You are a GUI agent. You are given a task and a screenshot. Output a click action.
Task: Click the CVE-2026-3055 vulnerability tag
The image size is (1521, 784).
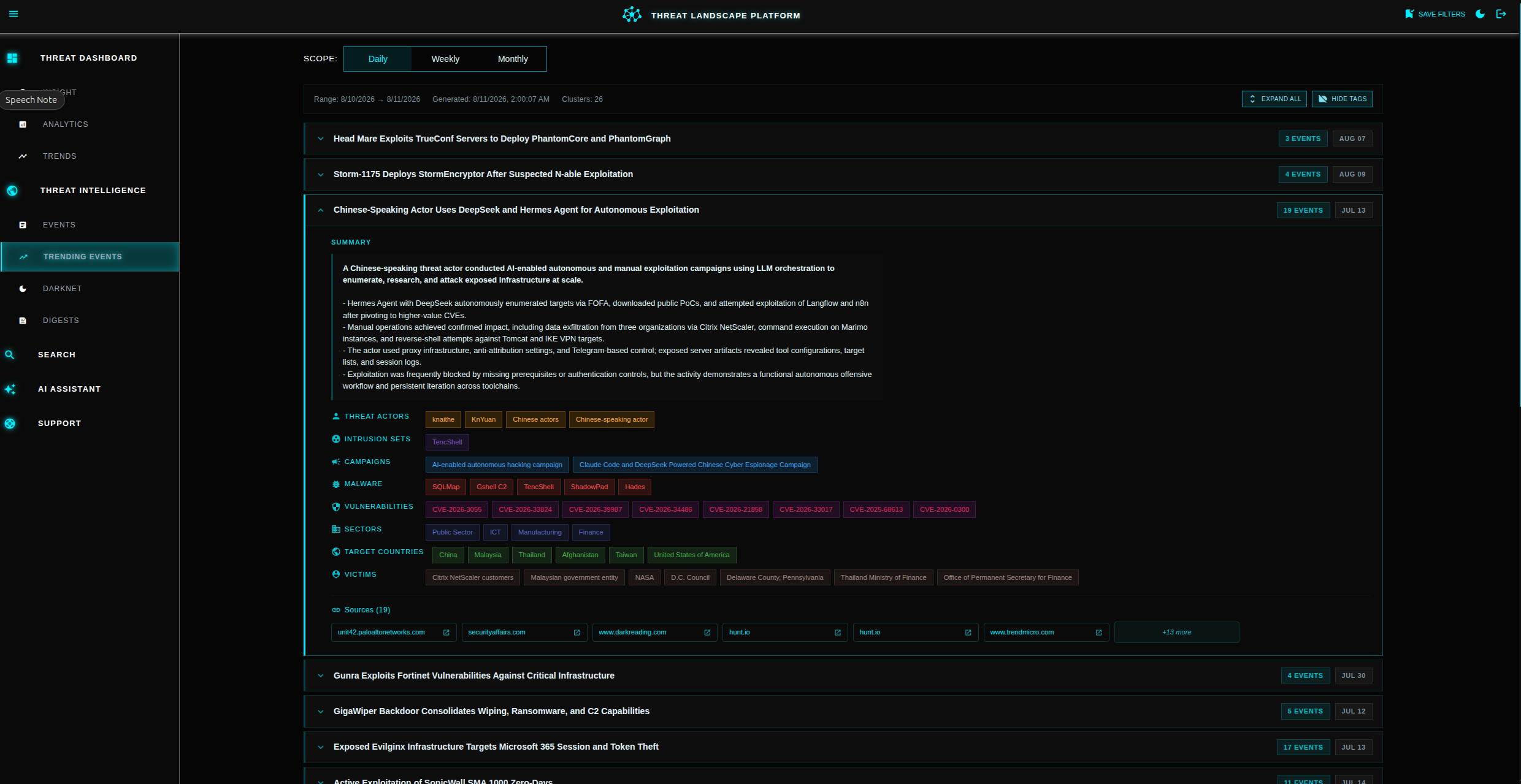457,510
